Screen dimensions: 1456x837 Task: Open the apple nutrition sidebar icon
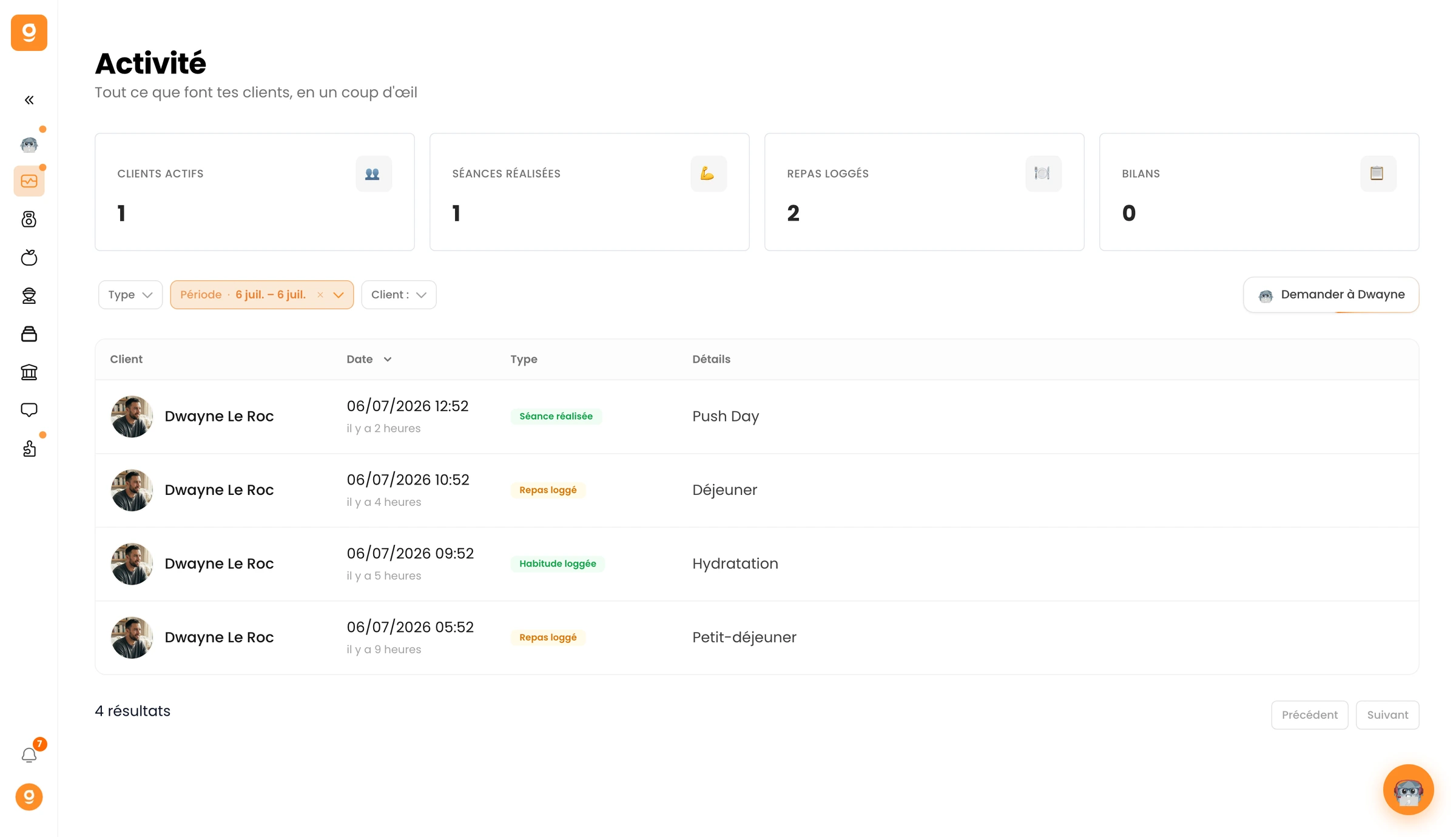(x=29, y=257)
